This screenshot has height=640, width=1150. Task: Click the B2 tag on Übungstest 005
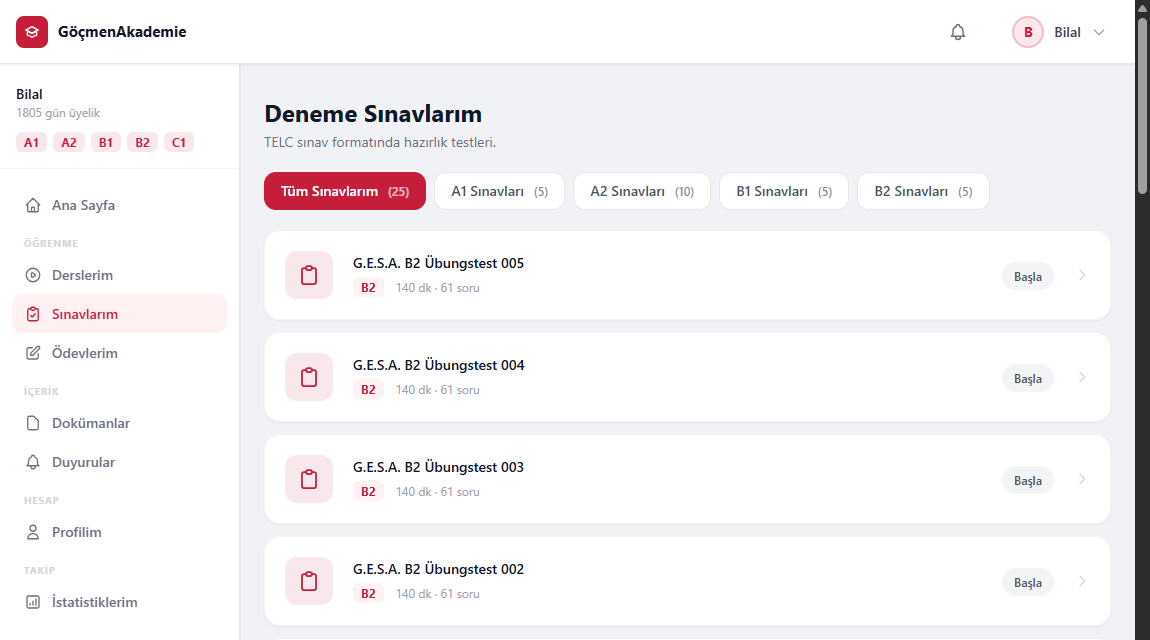[x=368, y=288]
